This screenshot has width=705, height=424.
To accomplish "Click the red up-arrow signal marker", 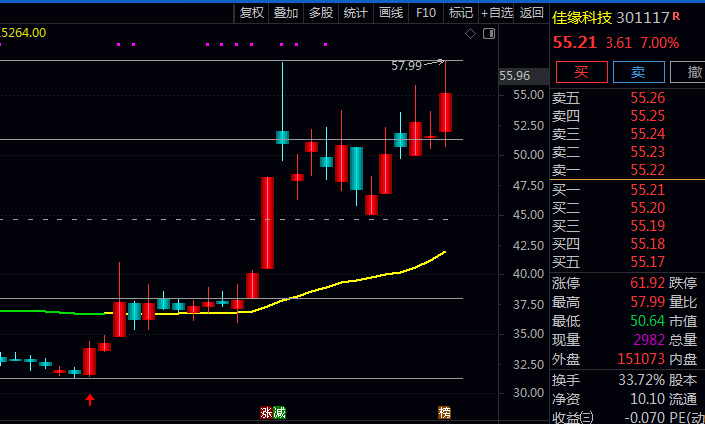I will point(90,399).
